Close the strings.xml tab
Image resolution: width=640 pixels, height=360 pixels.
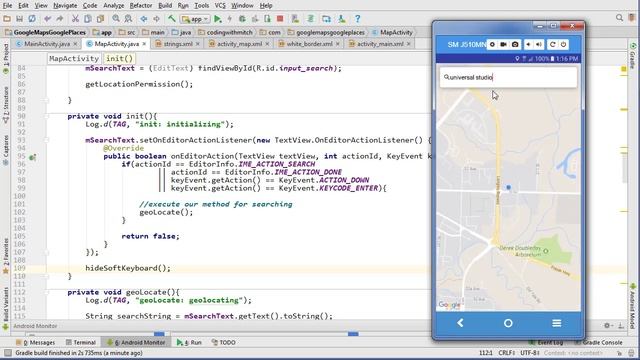[198, 44]
